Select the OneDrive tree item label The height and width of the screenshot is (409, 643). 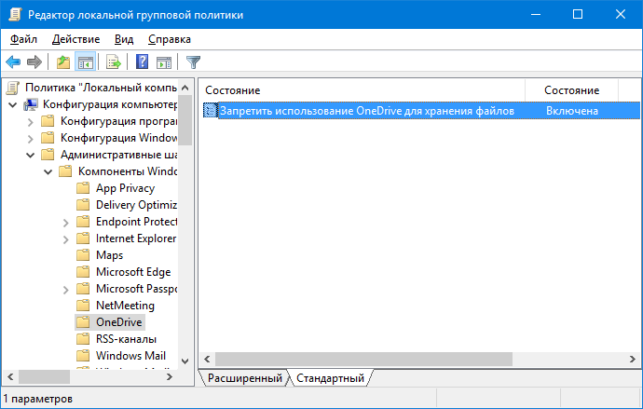tap(119, 322)
